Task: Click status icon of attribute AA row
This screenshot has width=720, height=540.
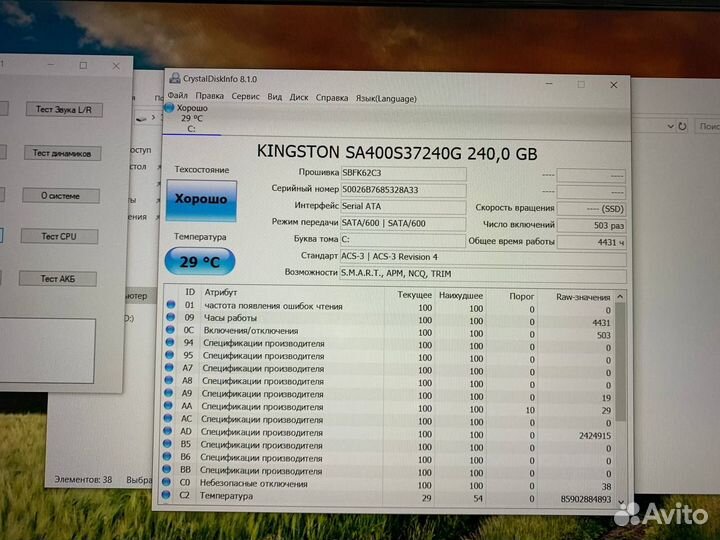Action: pyautogui.click(x=168, y=405)
